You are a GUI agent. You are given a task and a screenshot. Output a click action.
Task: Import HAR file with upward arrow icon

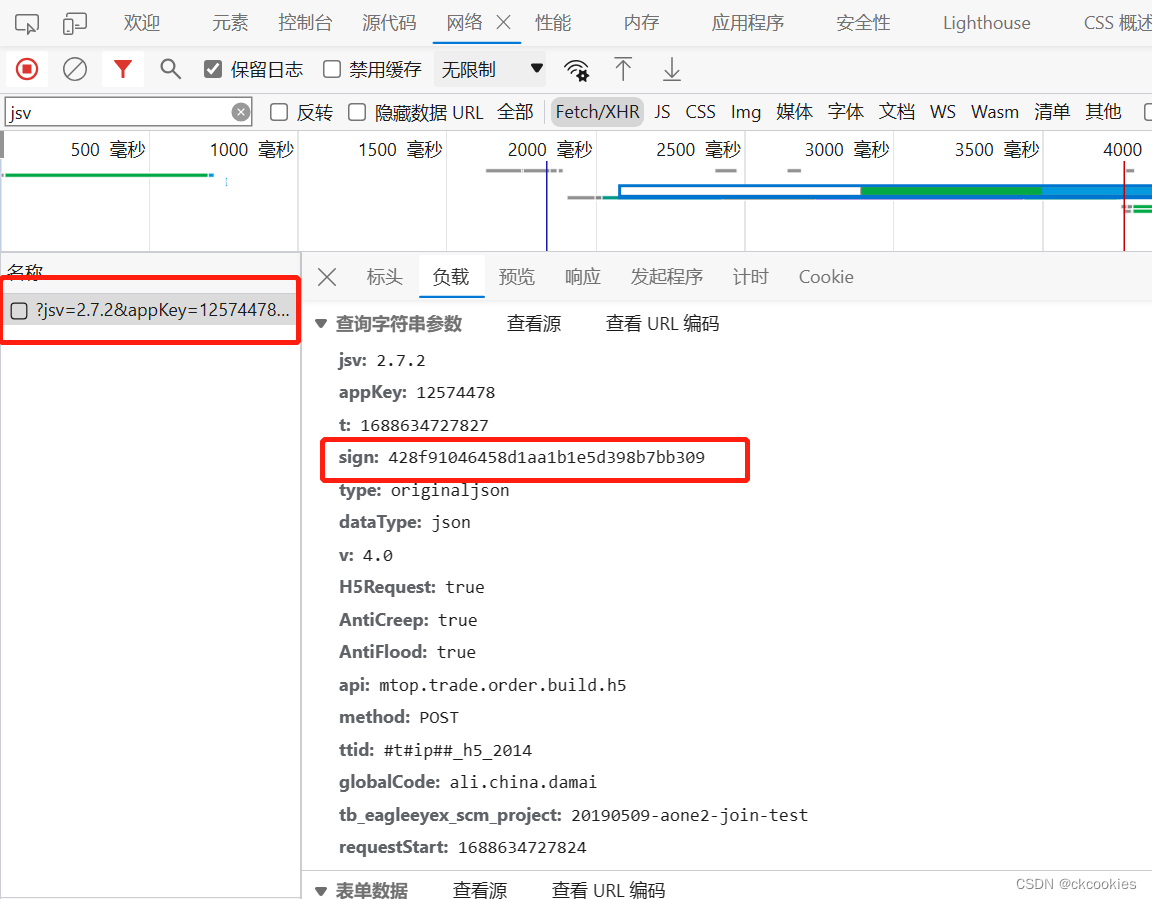tap(623, 70)
